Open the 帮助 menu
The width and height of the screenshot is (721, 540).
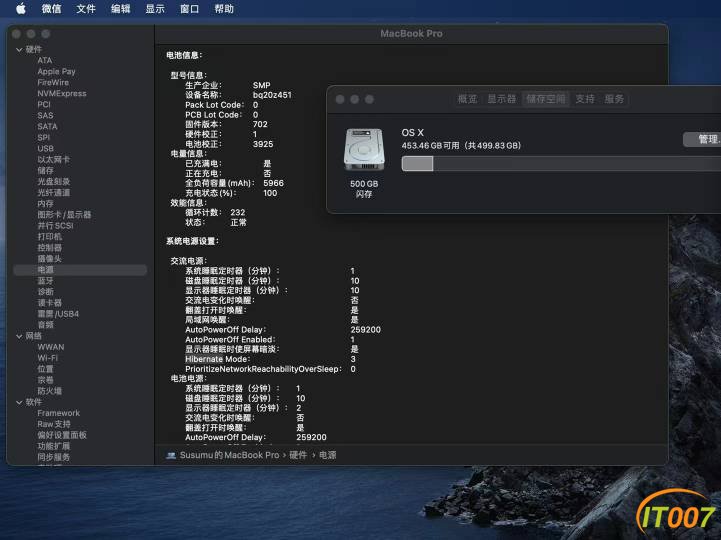click(224, 9)
